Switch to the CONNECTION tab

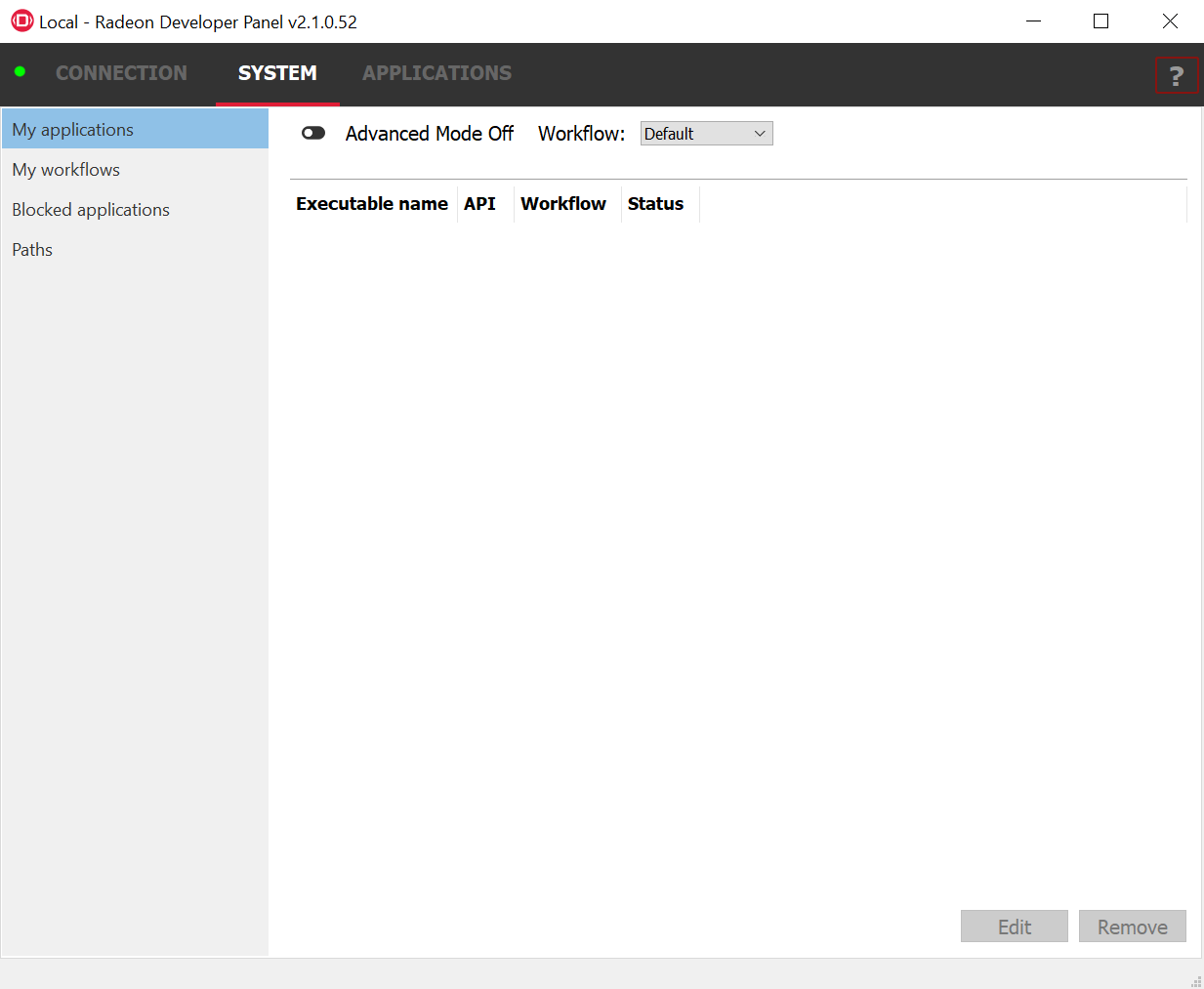[121, 73]
